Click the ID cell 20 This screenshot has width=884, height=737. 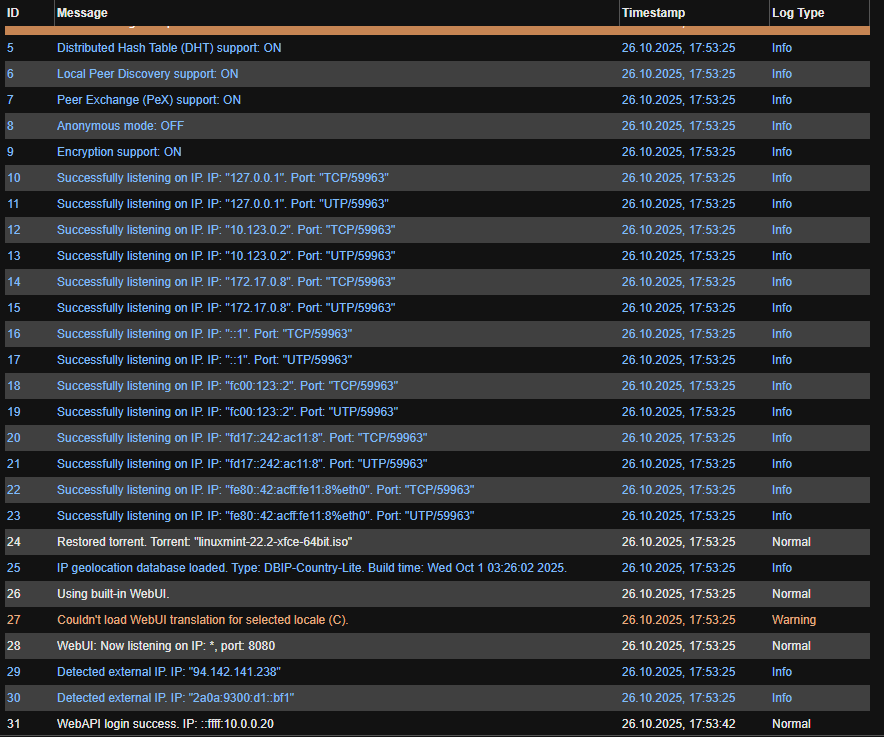click(x=14, y=437)
